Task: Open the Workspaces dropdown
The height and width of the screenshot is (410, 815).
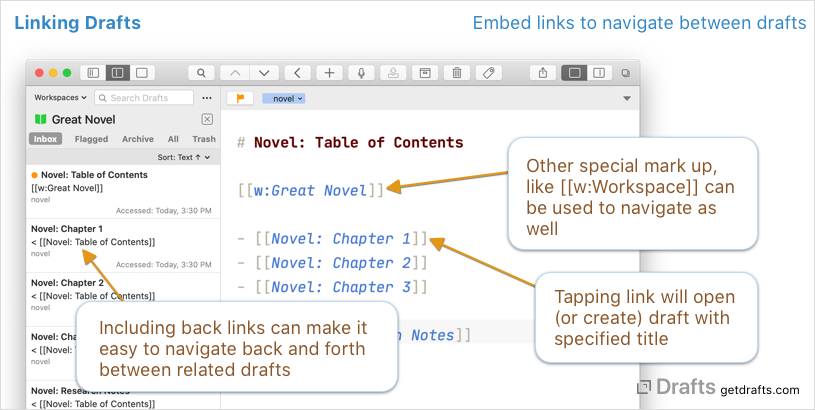Action: click(x=62, y=98)
